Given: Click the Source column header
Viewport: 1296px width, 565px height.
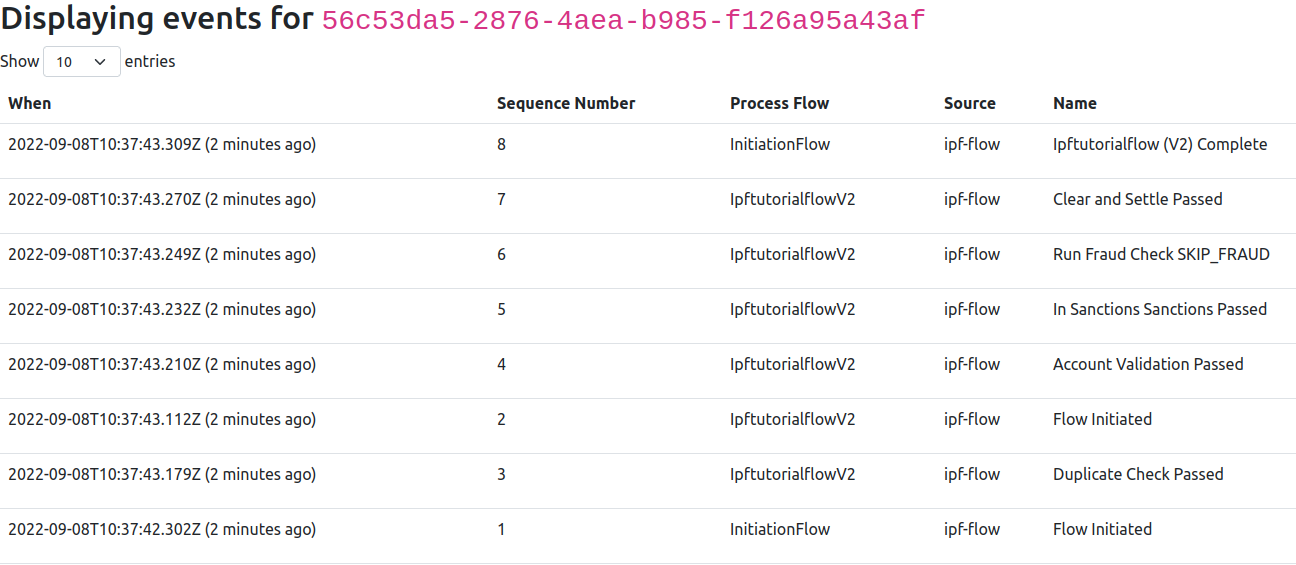Looking at the screenshot, I should [x=969, y=103].
